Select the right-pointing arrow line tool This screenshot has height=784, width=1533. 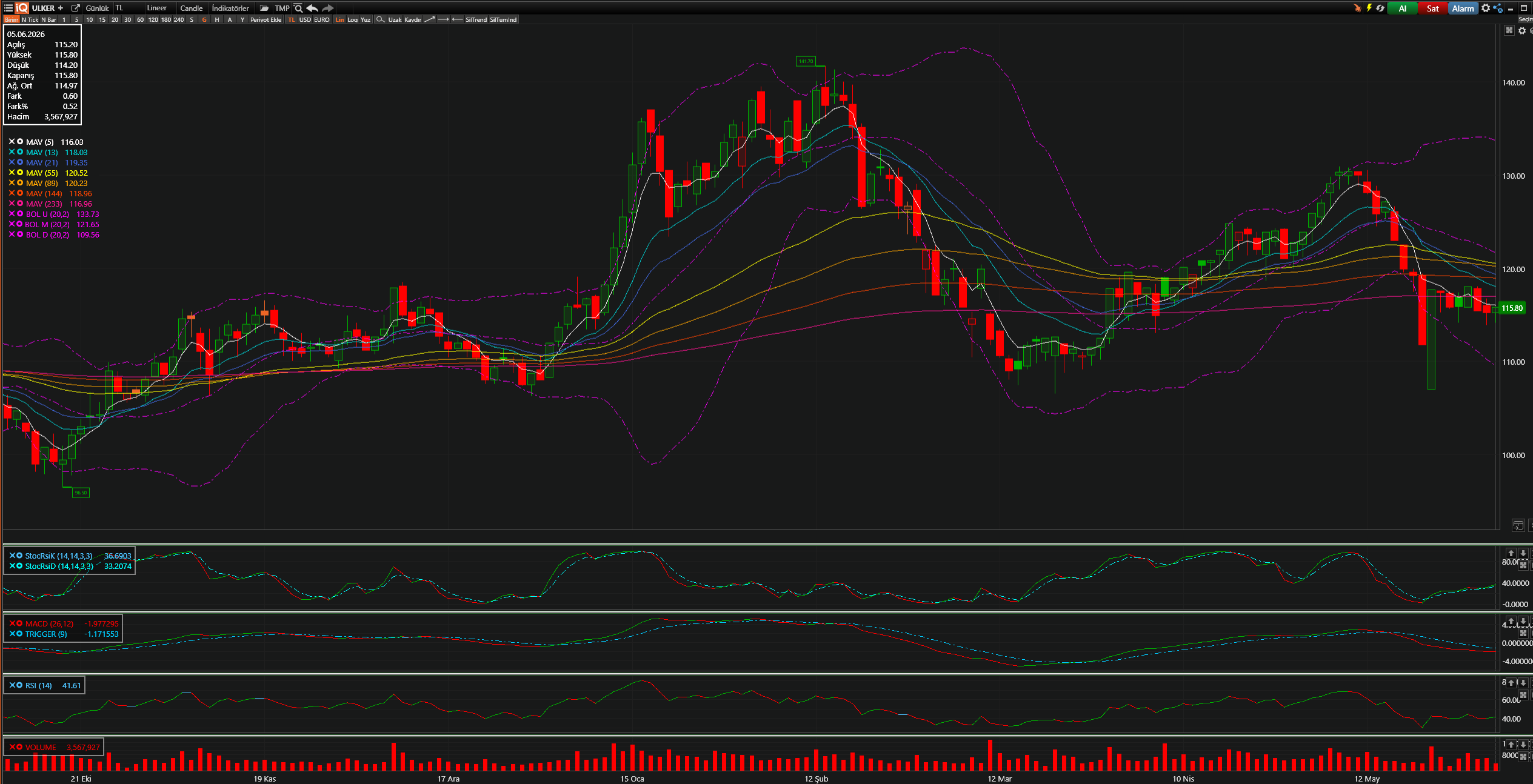click(x=443, y=19)
